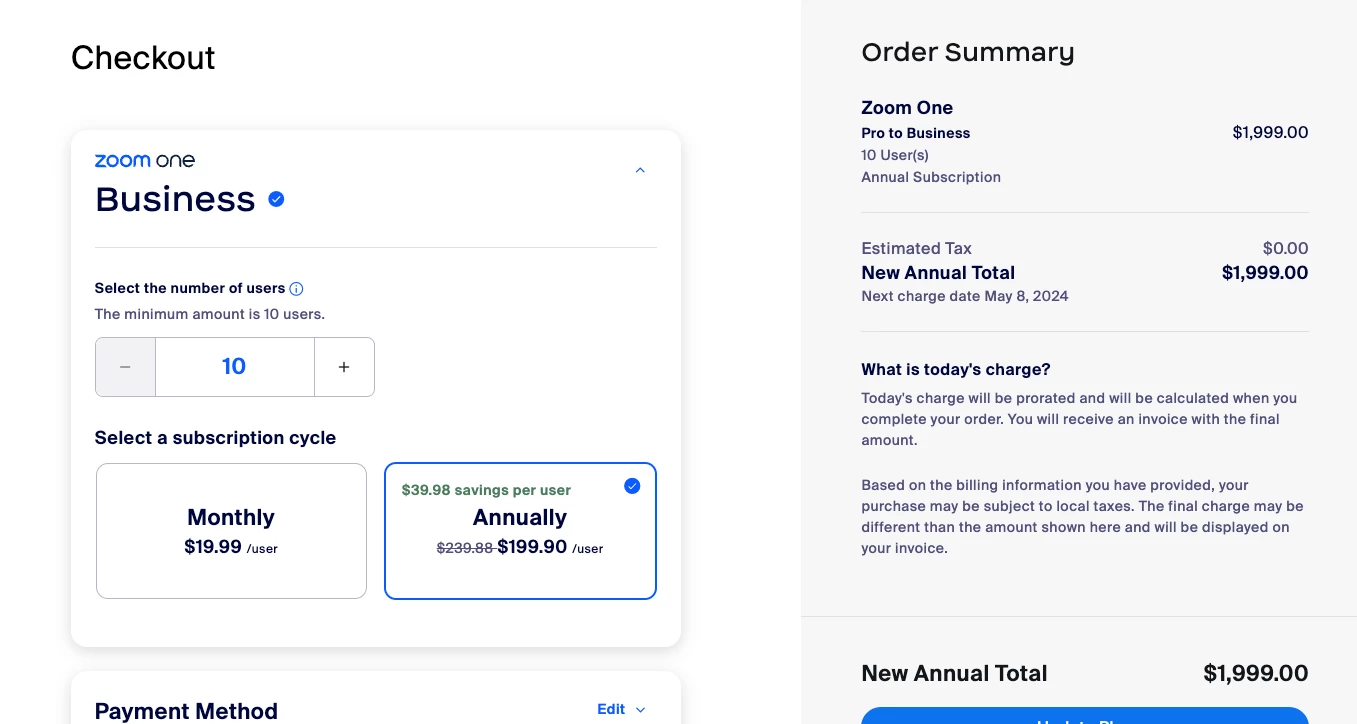
Task: Open the info icon next to number of users
Action: pyautogui.click(x=296, y=289)
